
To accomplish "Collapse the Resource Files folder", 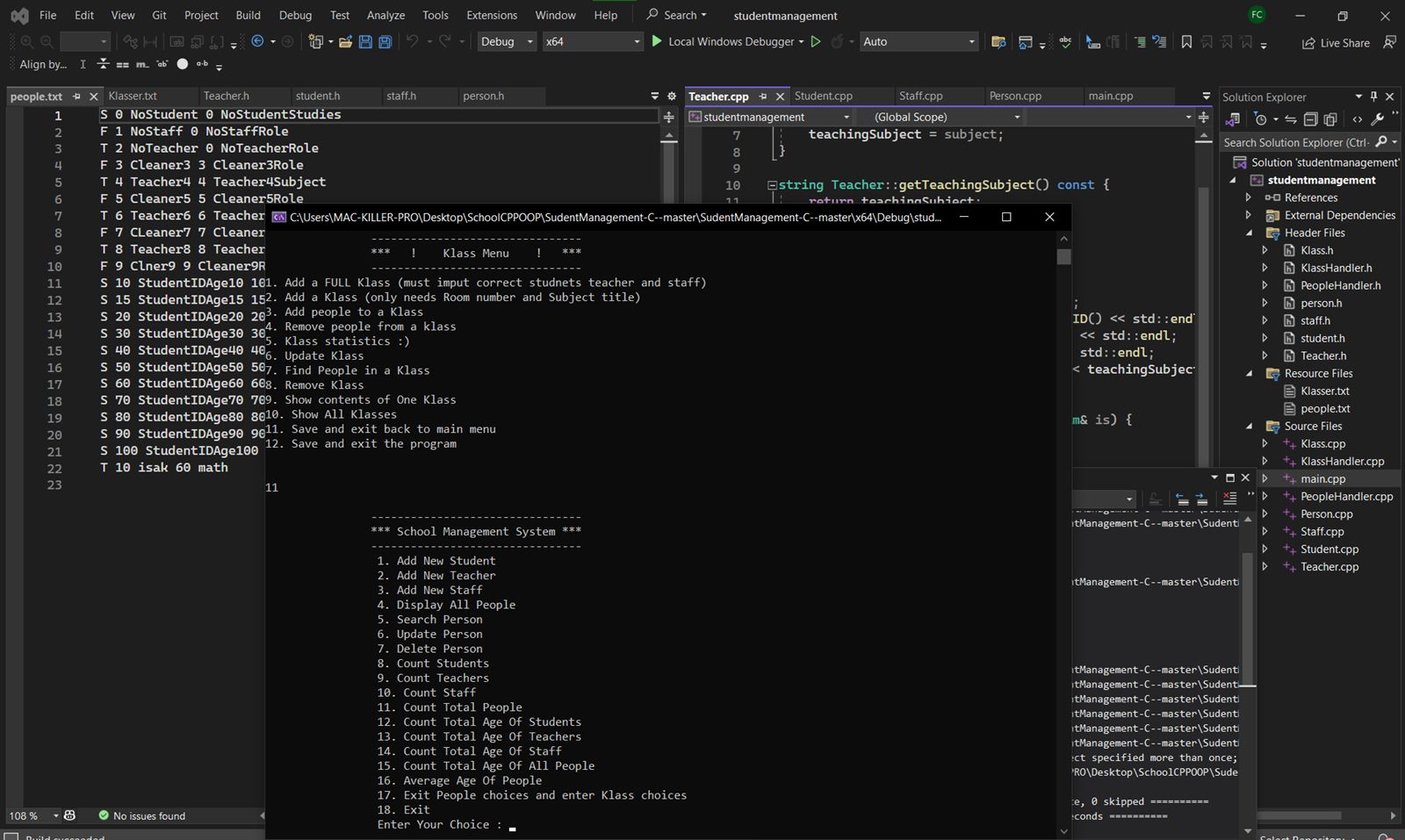I will pos(1249,373).
